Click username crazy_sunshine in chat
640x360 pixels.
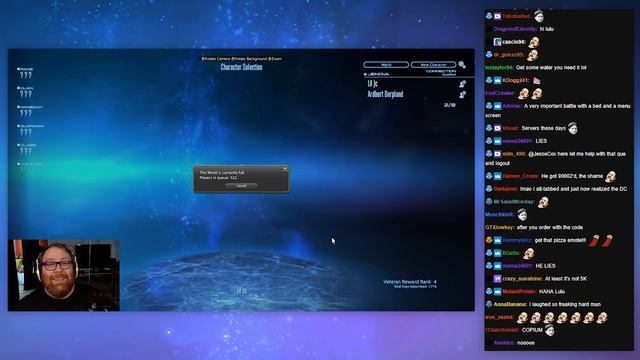[x=522, y=279]
